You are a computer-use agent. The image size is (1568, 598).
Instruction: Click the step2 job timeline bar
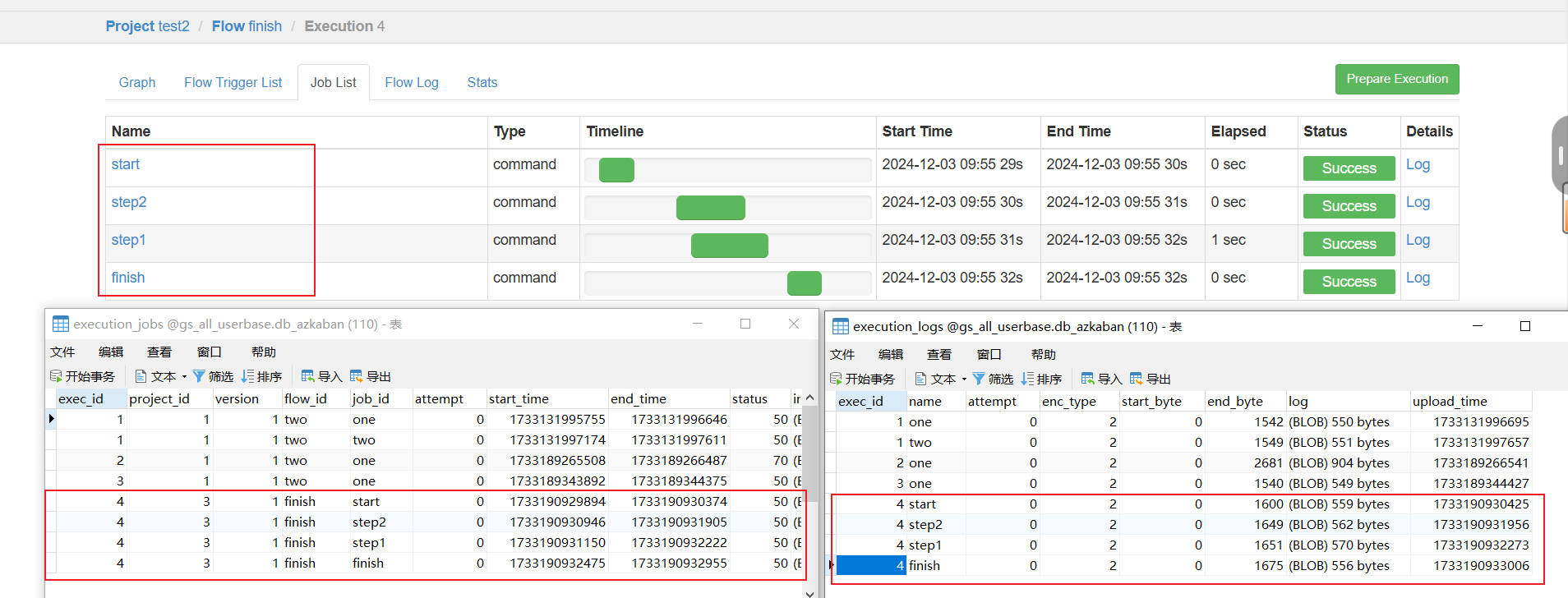pyautogui.click(x=711, y=208)
